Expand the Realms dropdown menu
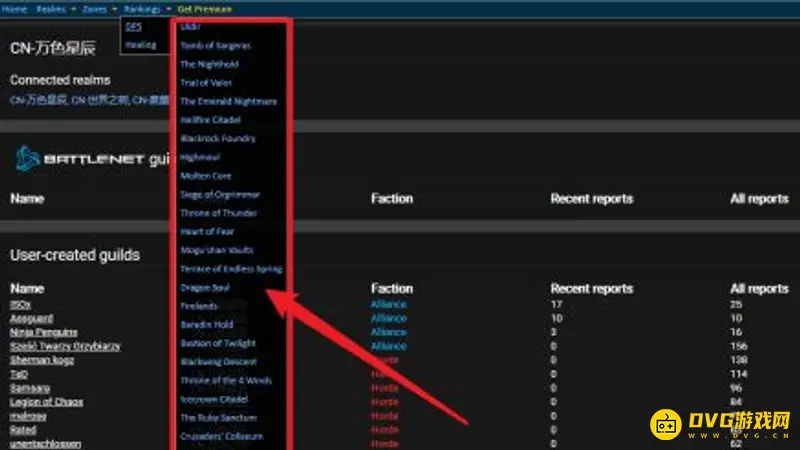The height and width of the screenshot is (450, 800). tap(56, 9)
